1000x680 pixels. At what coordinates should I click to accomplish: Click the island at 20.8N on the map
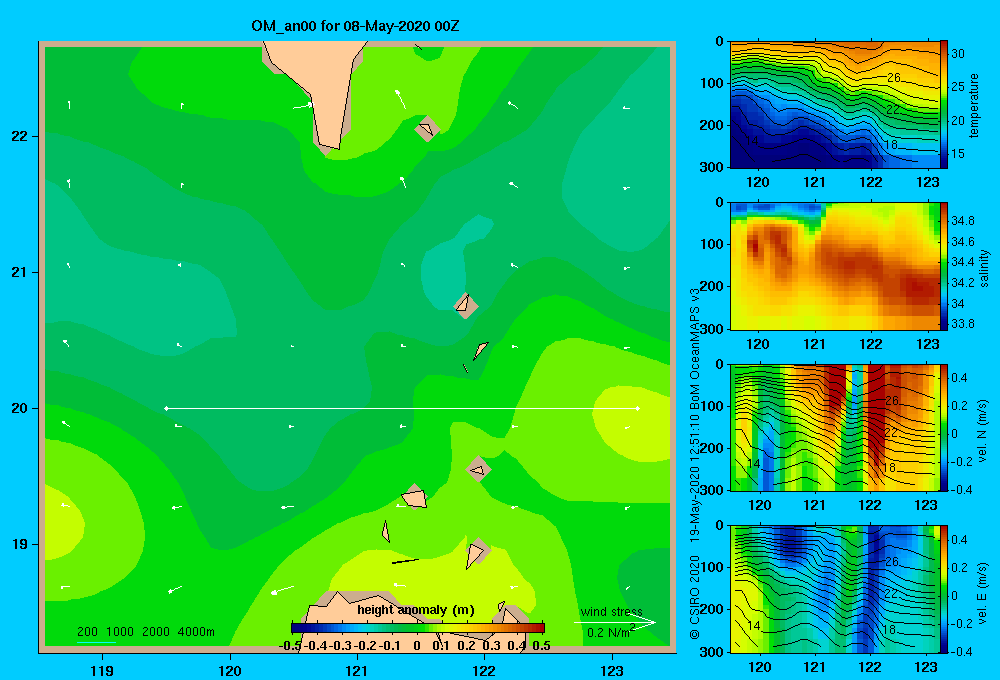coord(465,305)
